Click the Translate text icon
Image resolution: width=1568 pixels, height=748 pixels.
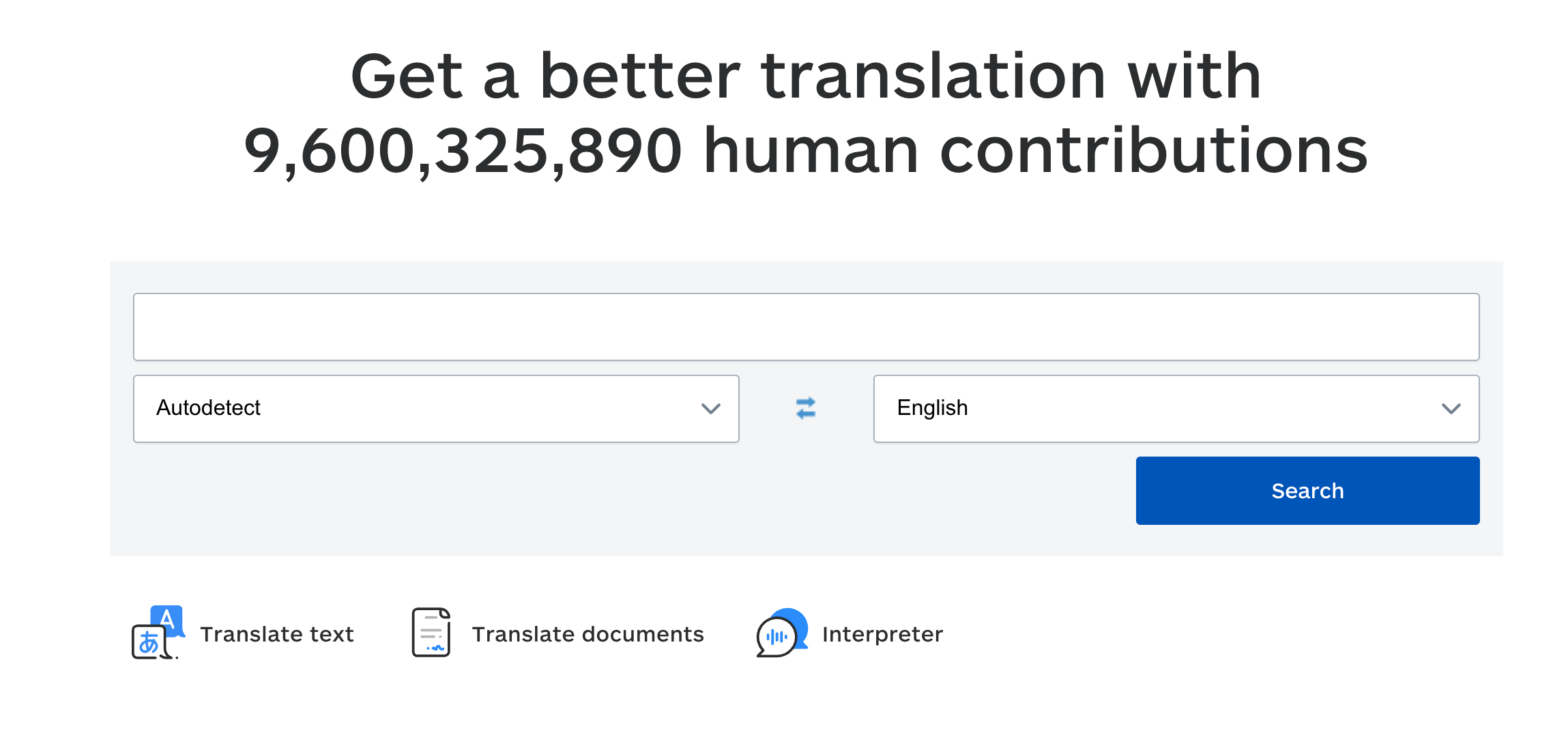158,633
